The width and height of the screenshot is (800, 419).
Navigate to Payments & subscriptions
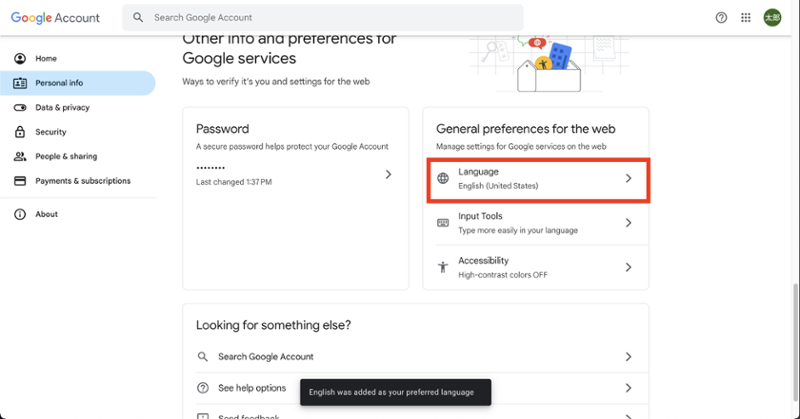[x=82, y=181]
